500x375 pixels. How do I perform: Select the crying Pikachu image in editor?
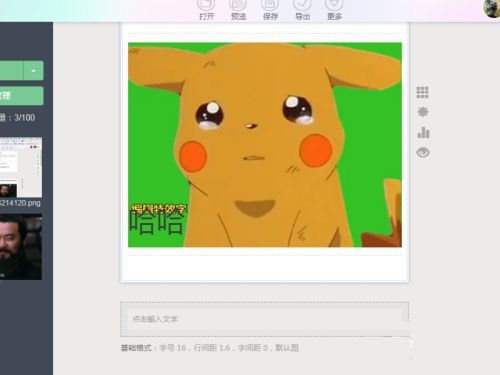pyautogui.click(x=265, y=145)
